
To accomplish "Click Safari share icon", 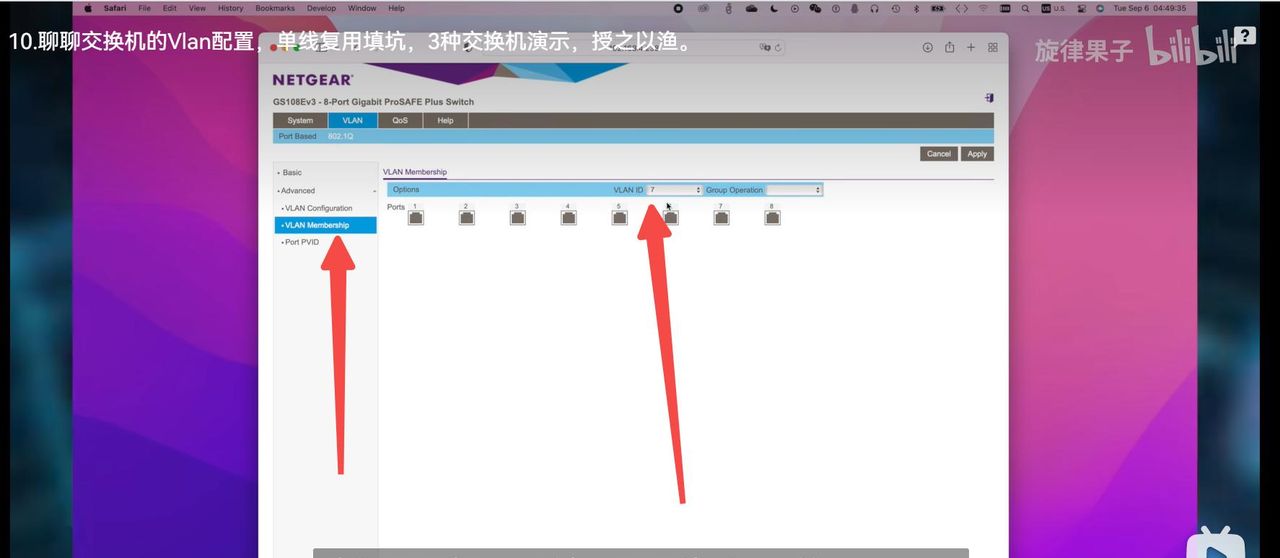I will [x=949, y=47].
